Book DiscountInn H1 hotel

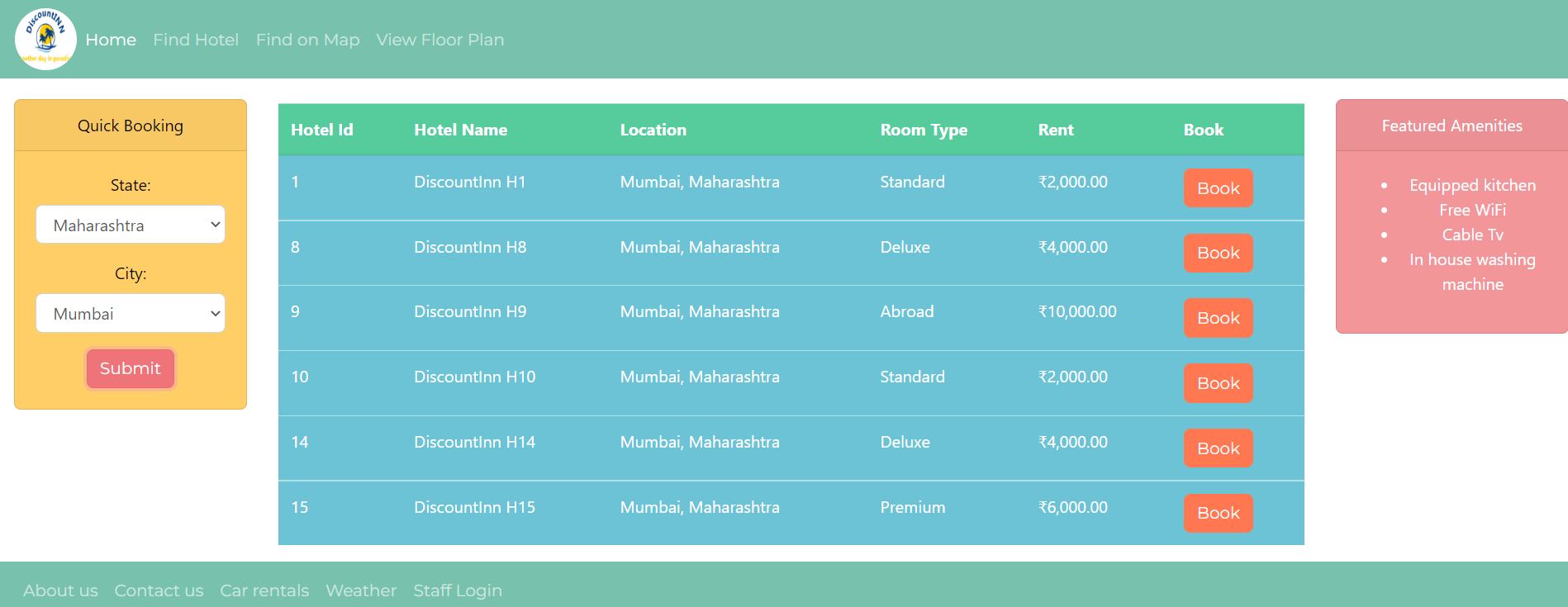tap(1219, 188)
